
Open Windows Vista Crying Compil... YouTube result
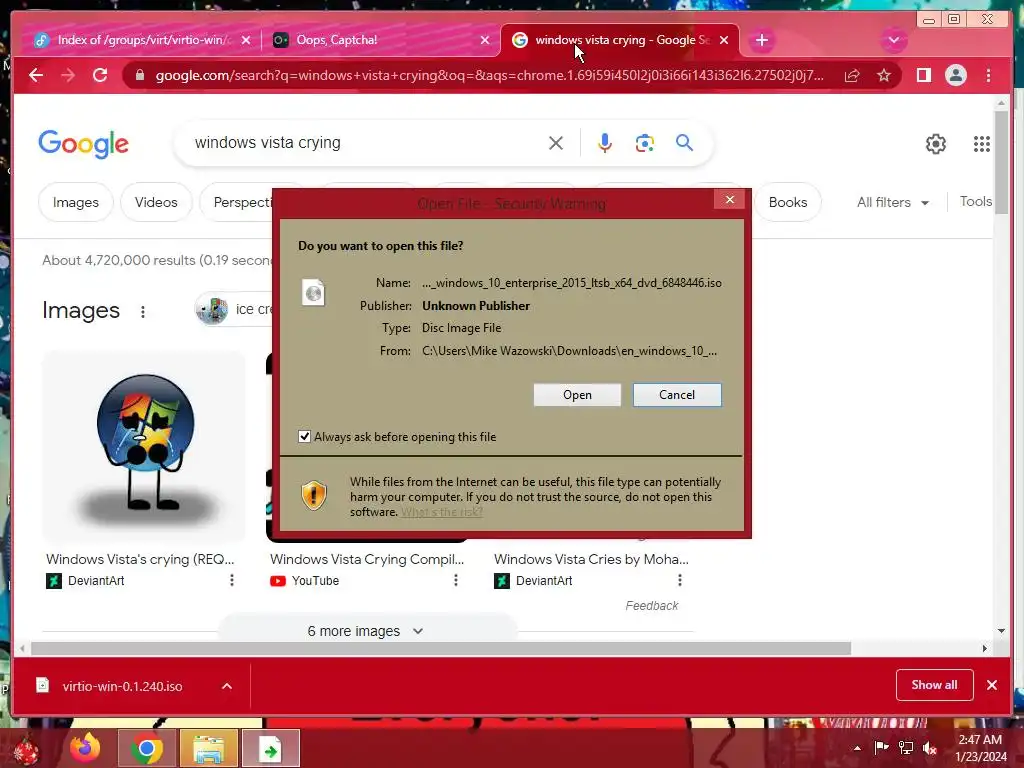click(367, 559)
